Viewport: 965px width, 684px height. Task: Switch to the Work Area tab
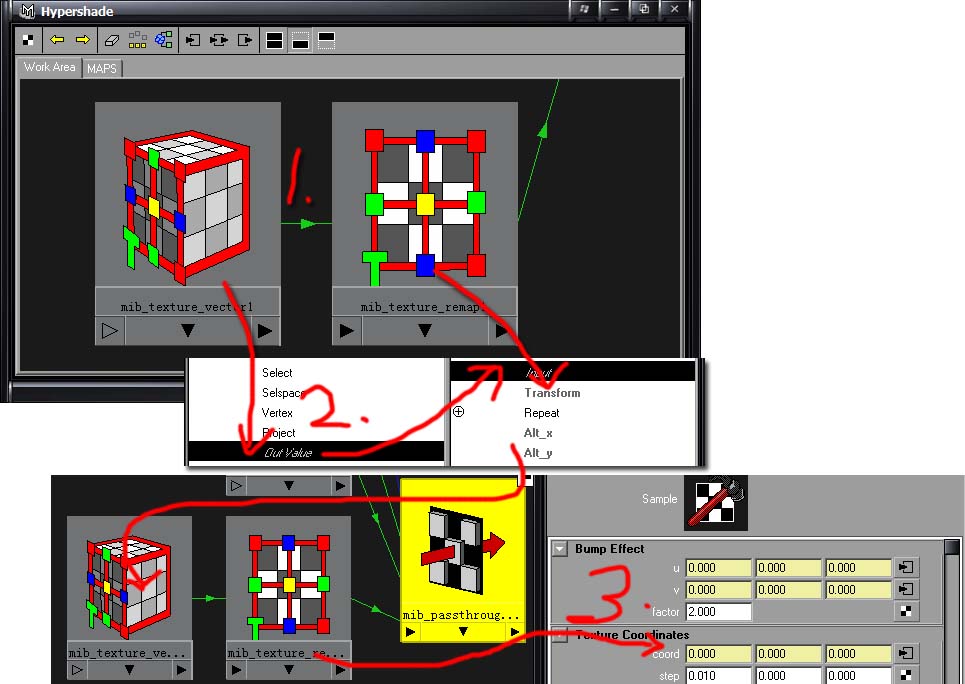click(x=50, y=67)
